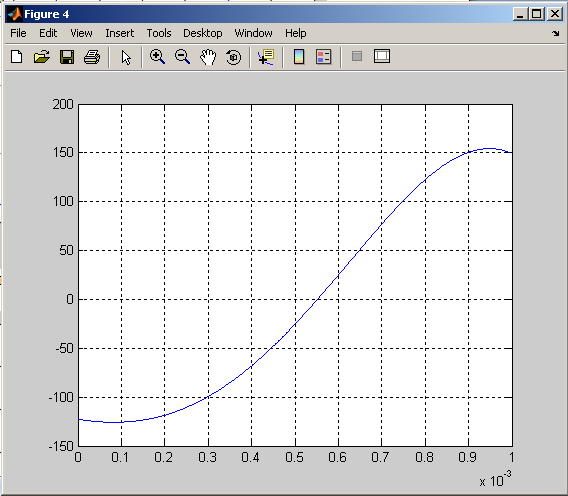Image resolution: width=568 pixels, height=496 pixels.
Task: Click y-axis tick label 100
Action: (x=63, y=201)
